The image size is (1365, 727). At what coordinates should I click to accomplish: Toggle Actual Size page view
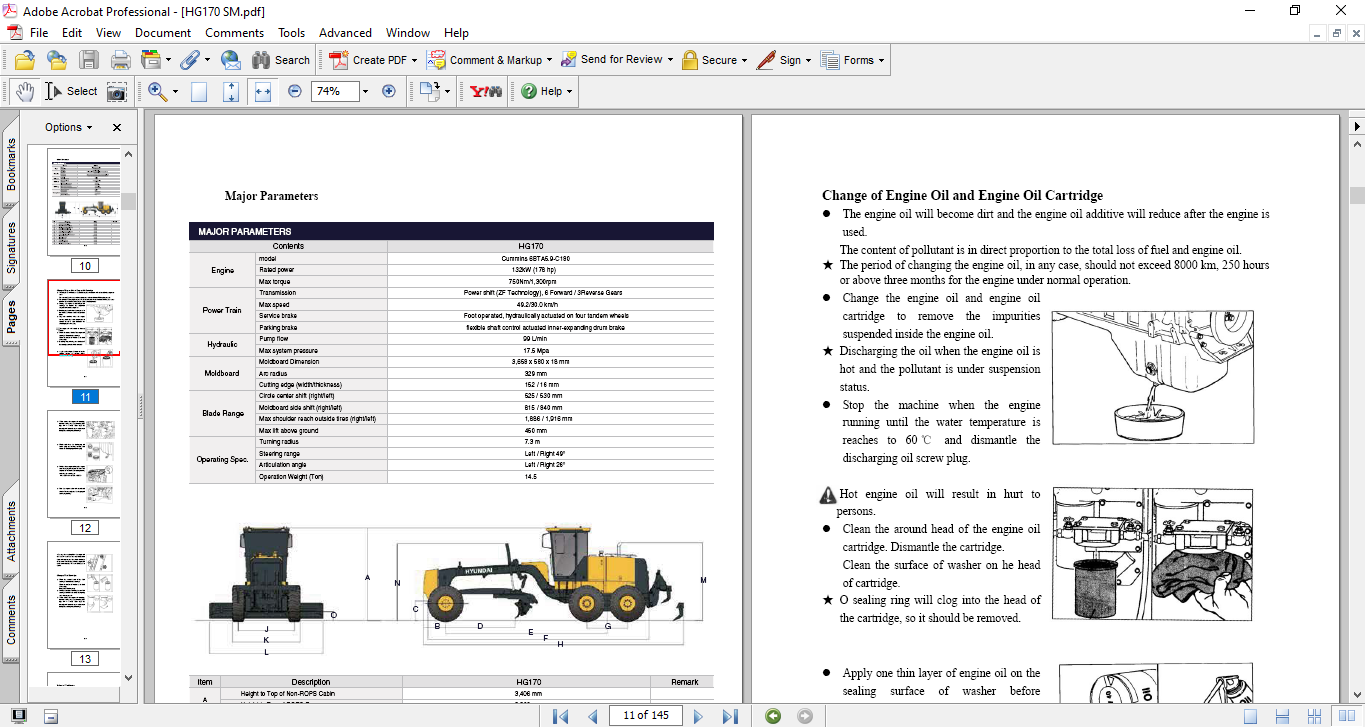199,91
